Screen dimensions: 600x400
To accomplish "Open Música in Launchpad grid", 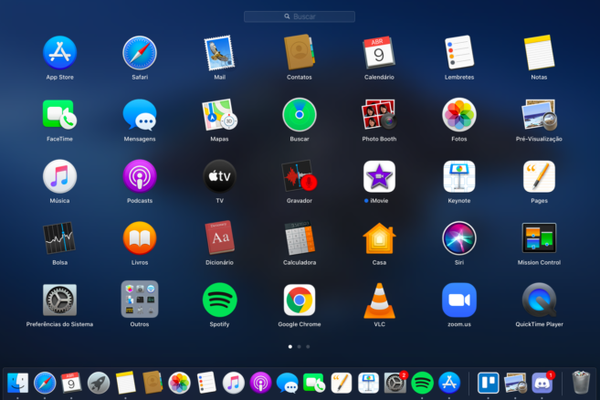I will click(60, 176).
